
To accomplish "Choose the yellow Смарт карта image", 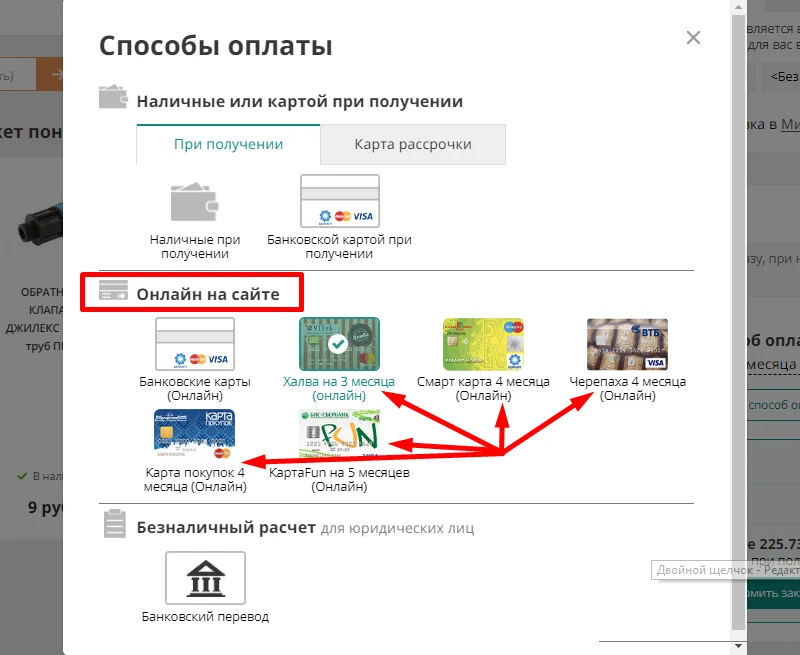I will (x=483, y=344).
